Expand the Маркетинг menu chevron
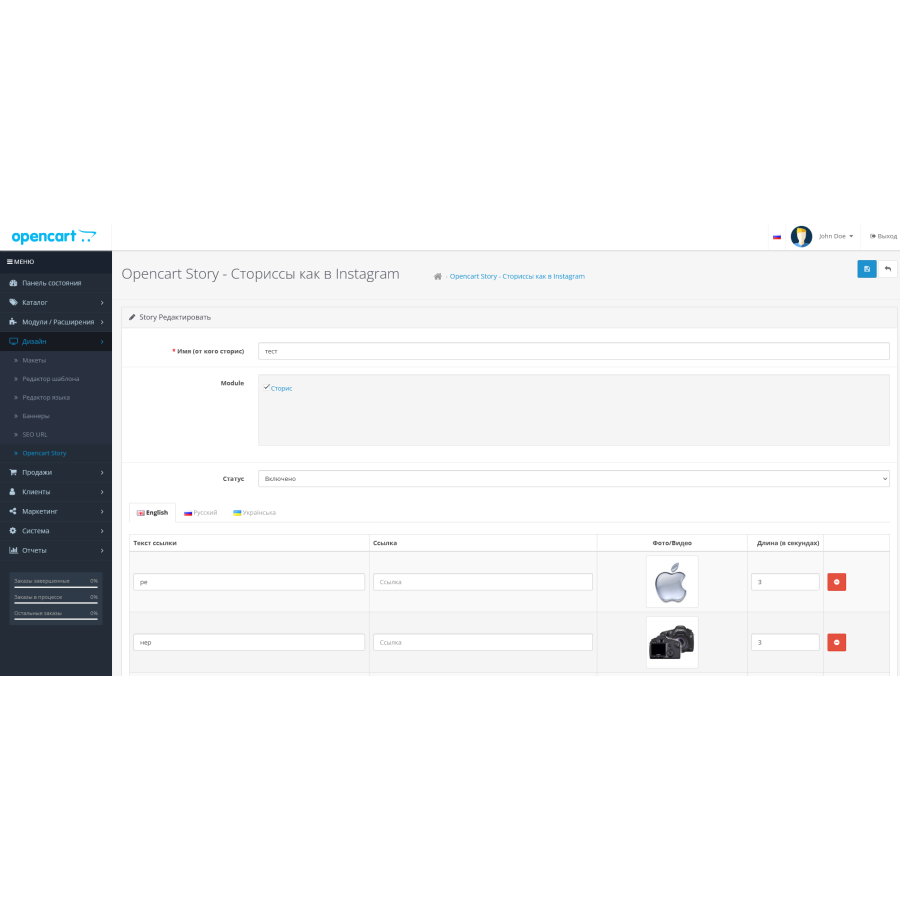Screen dimensions: 900x900 point(102,511)
